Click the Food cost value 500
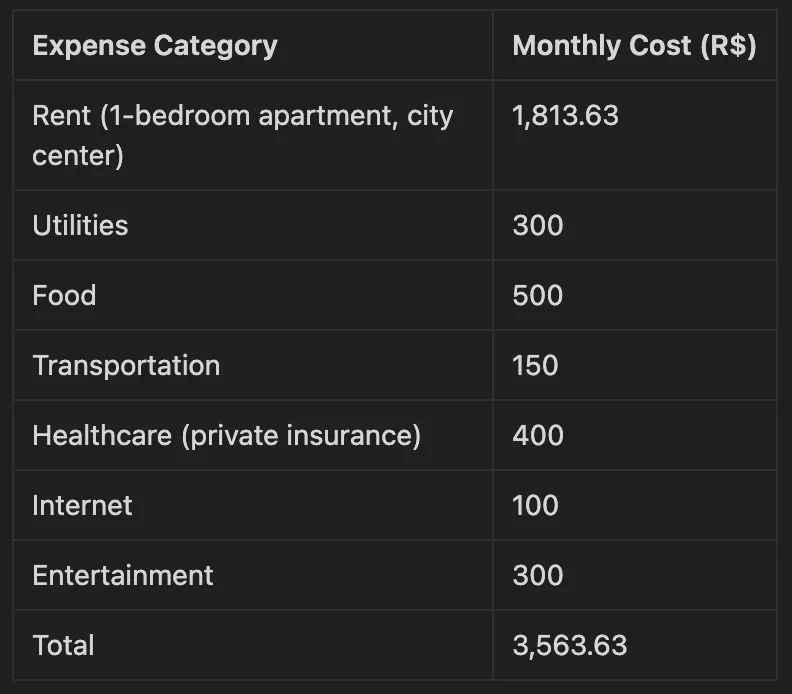 pos(538,295)
